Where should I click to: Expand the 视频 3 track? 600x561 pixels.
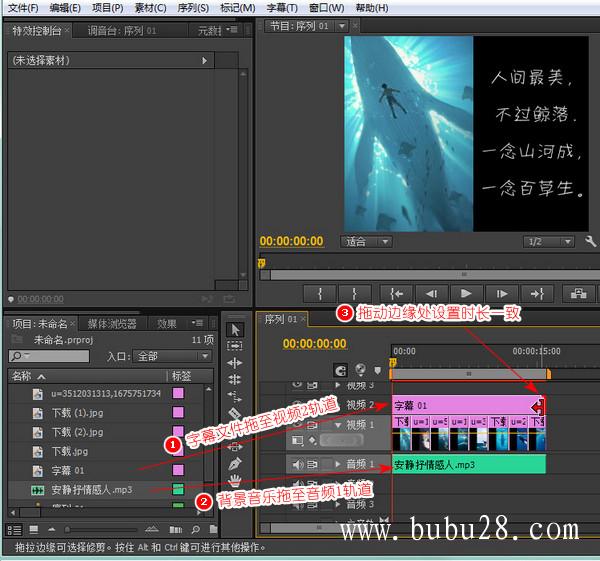(x=338, y=385)
